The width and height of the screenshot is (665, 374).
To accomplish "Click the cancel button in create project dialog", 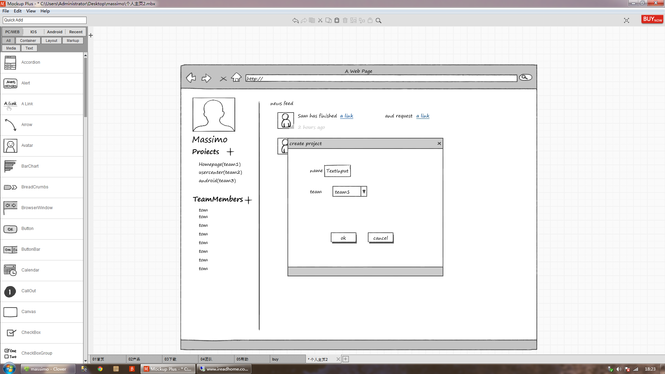I will (380, 238).
